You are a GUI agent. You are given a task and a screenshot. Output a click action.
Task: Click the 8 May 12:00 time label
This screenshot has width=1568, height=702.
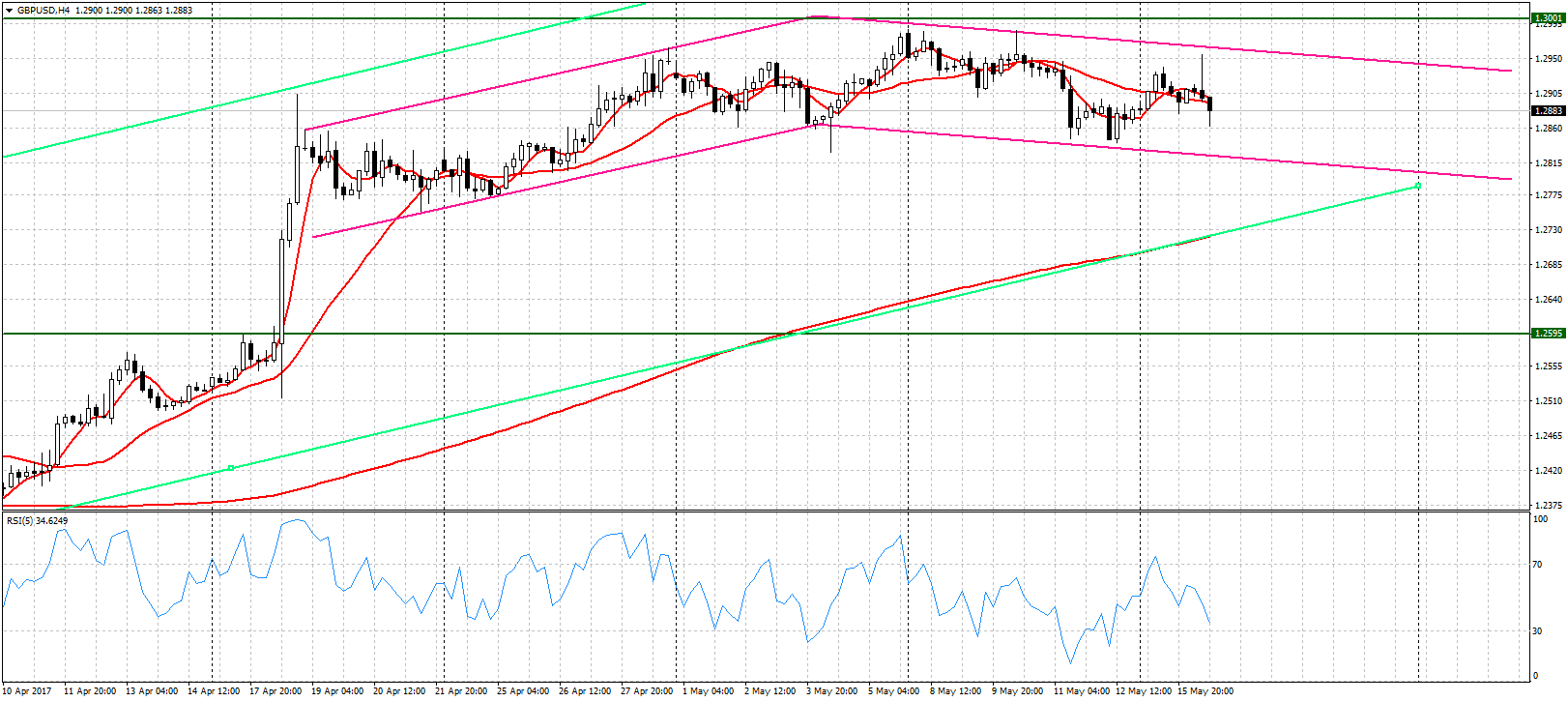pos(956,691)
